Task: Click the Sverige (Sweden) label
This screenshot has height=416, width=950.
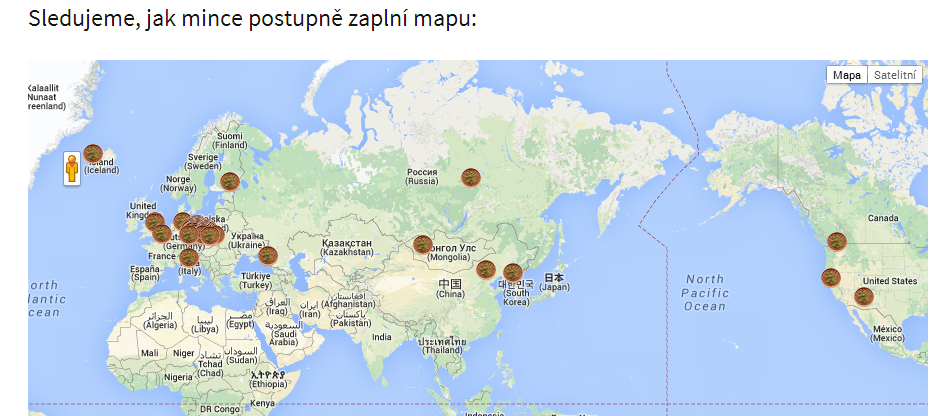Action: (203, 161)
